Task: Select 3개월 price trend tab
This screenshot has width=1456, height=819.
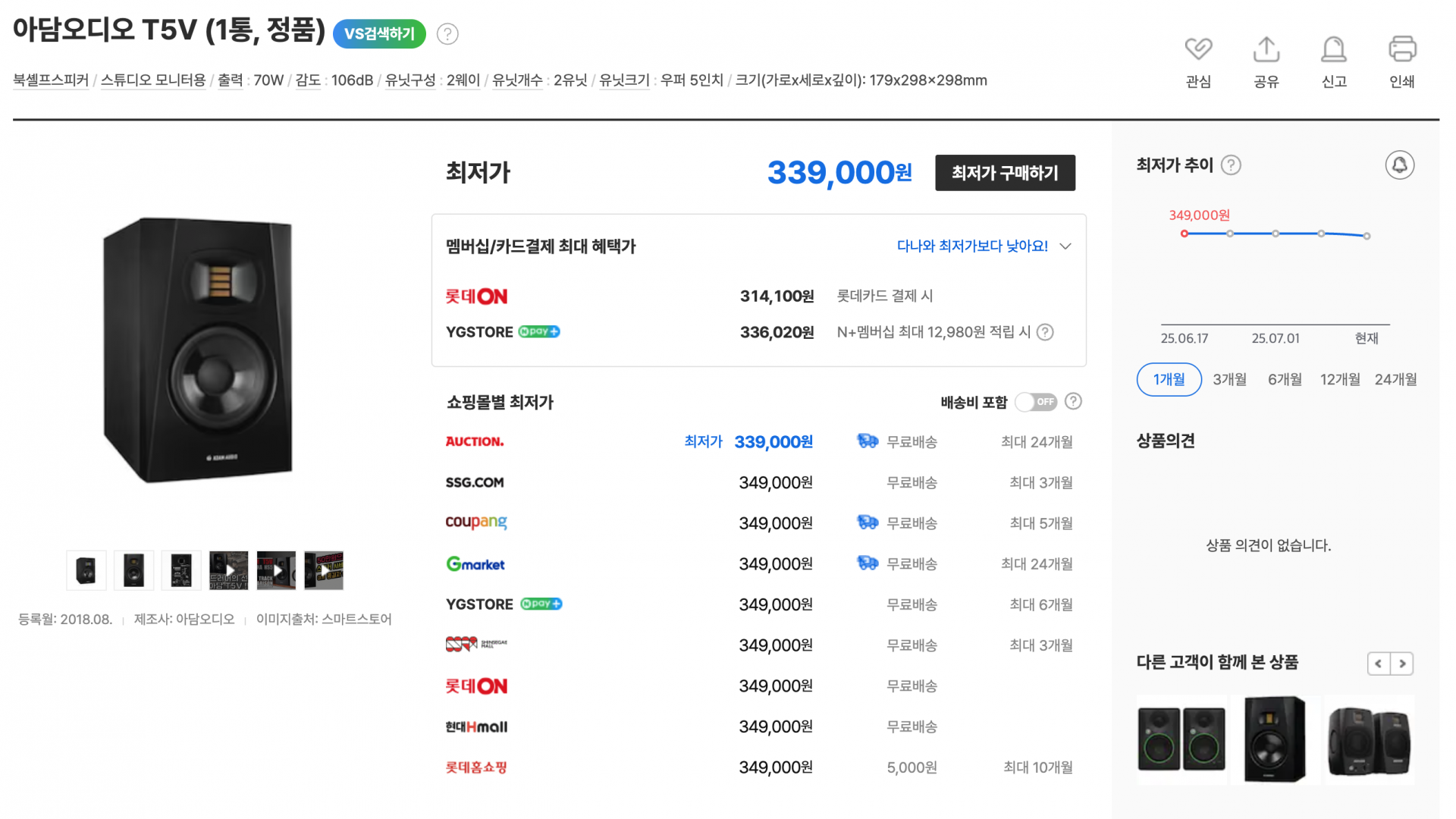Action: (x=1229, y=379)
